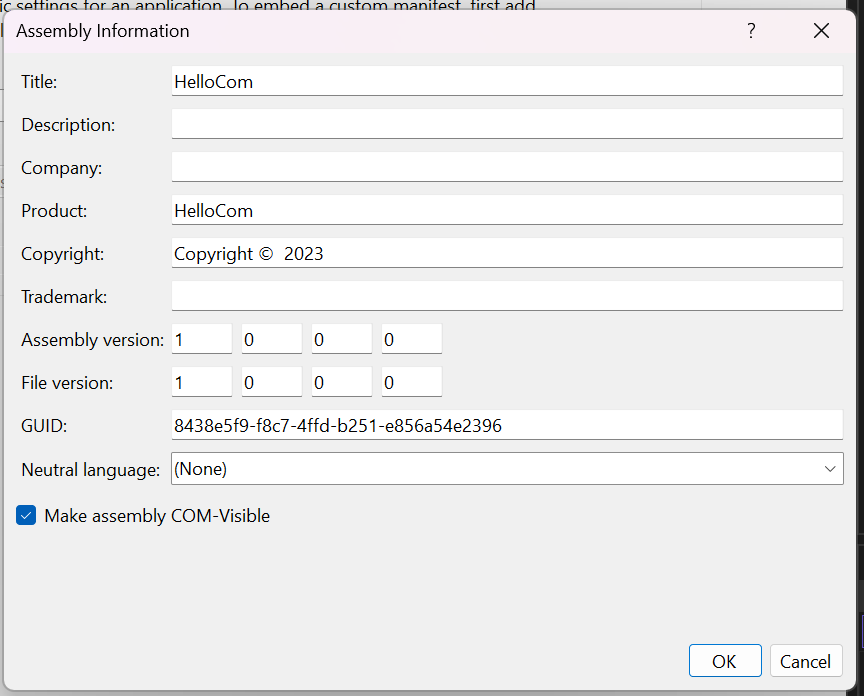Viewport: 864px width, 696px height.
Task: Select the GUID value field
Action: pos(507,424)
